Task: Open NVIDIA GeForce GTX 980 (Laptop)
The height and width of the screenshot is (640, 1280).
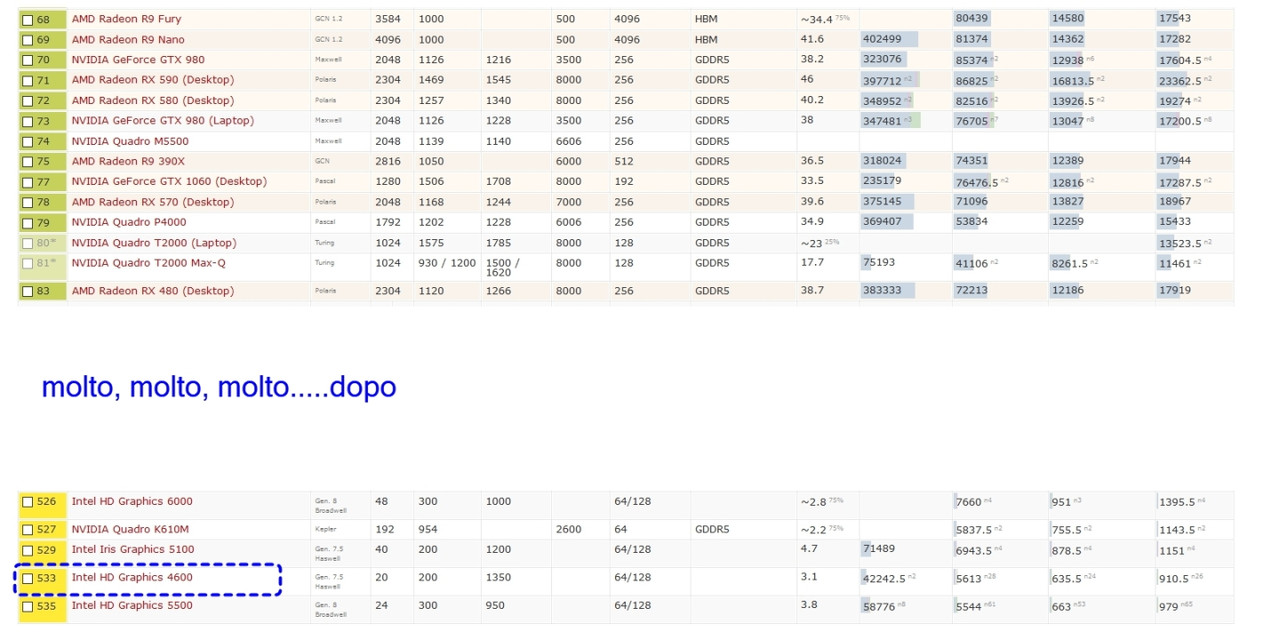Action: coord(163,120)
